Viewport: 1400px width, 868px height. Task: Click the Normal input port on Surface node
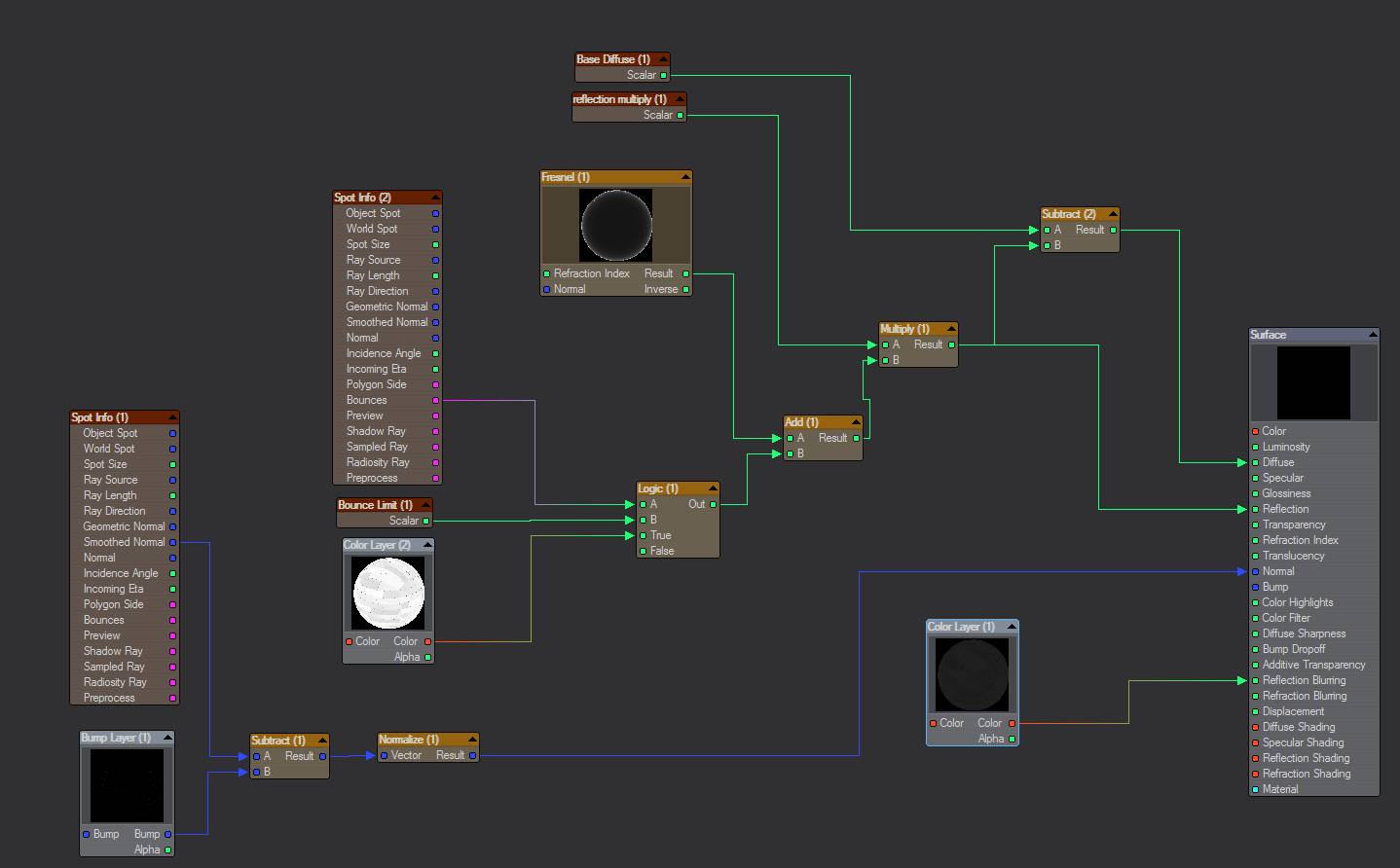pyautogui.click(x=1255, y=571)
